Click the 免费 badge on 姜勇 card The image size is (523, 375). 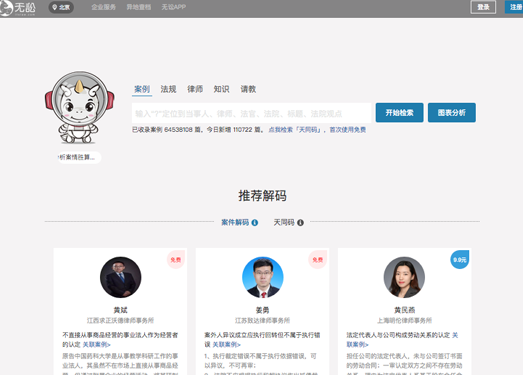[x=318, y=260]
